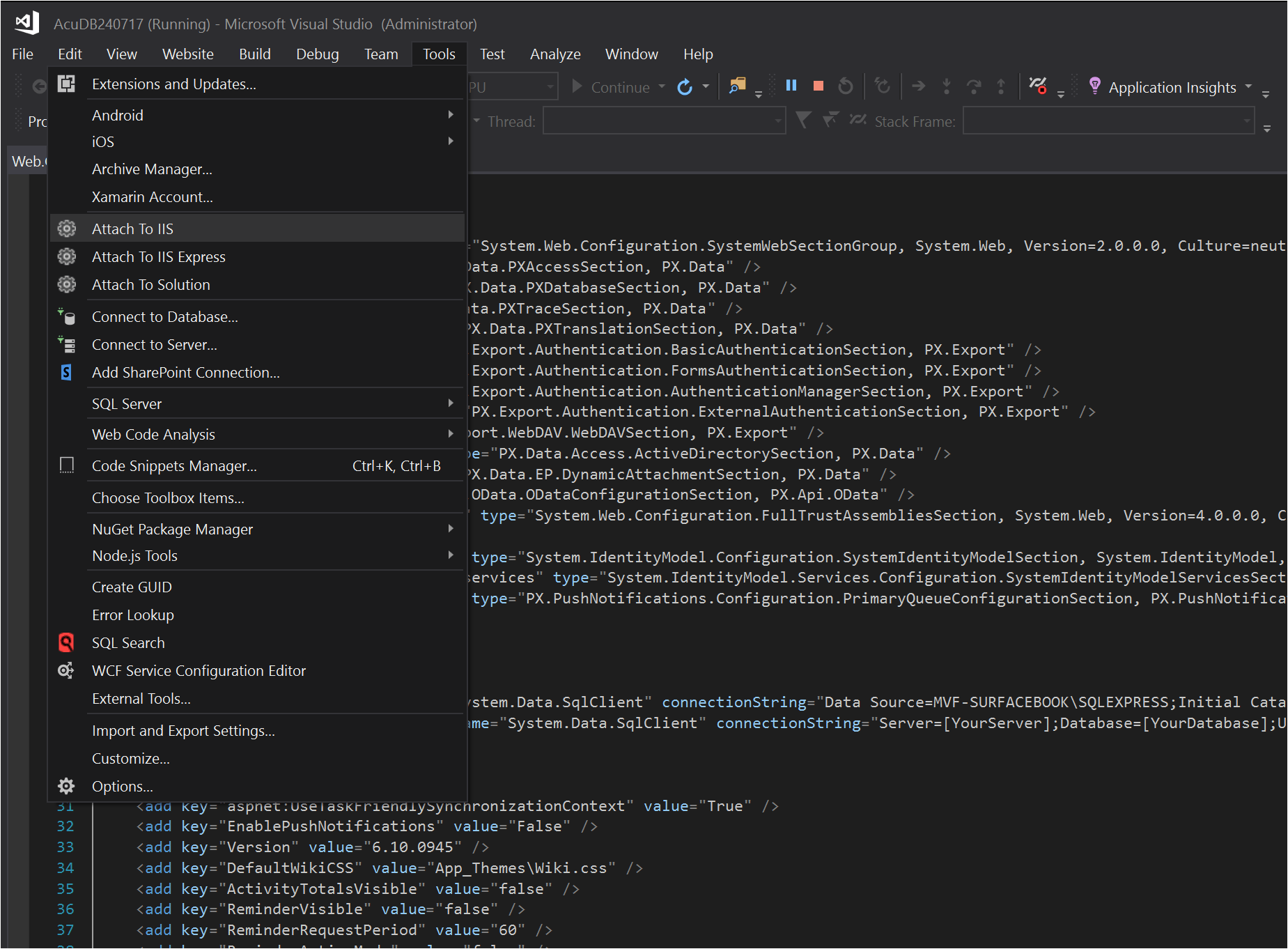1288x949 pixels.
Task: Click the Restart debugging icon
Action: pyautogui.click(x=845, y=86)
